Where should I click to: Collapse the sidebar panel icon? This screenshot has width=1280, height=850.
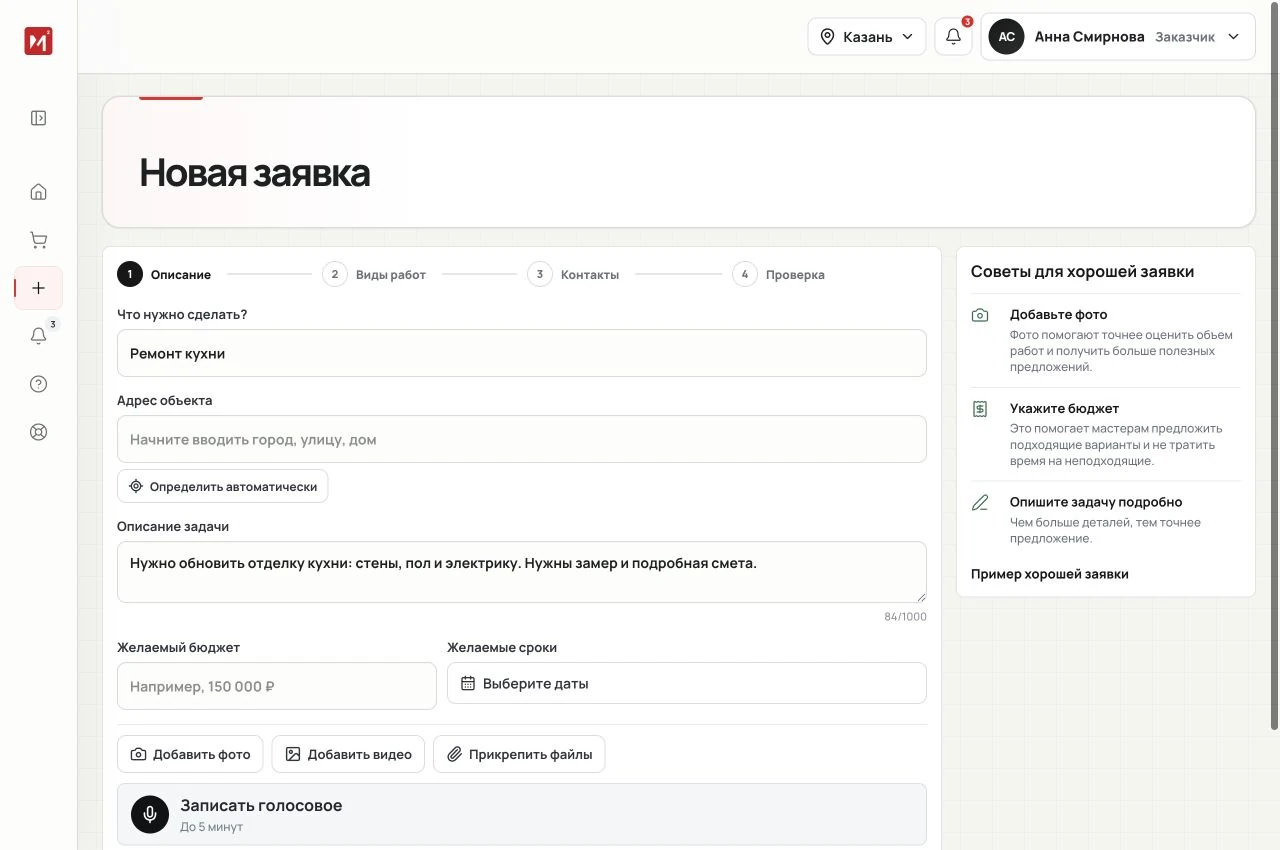38,118
